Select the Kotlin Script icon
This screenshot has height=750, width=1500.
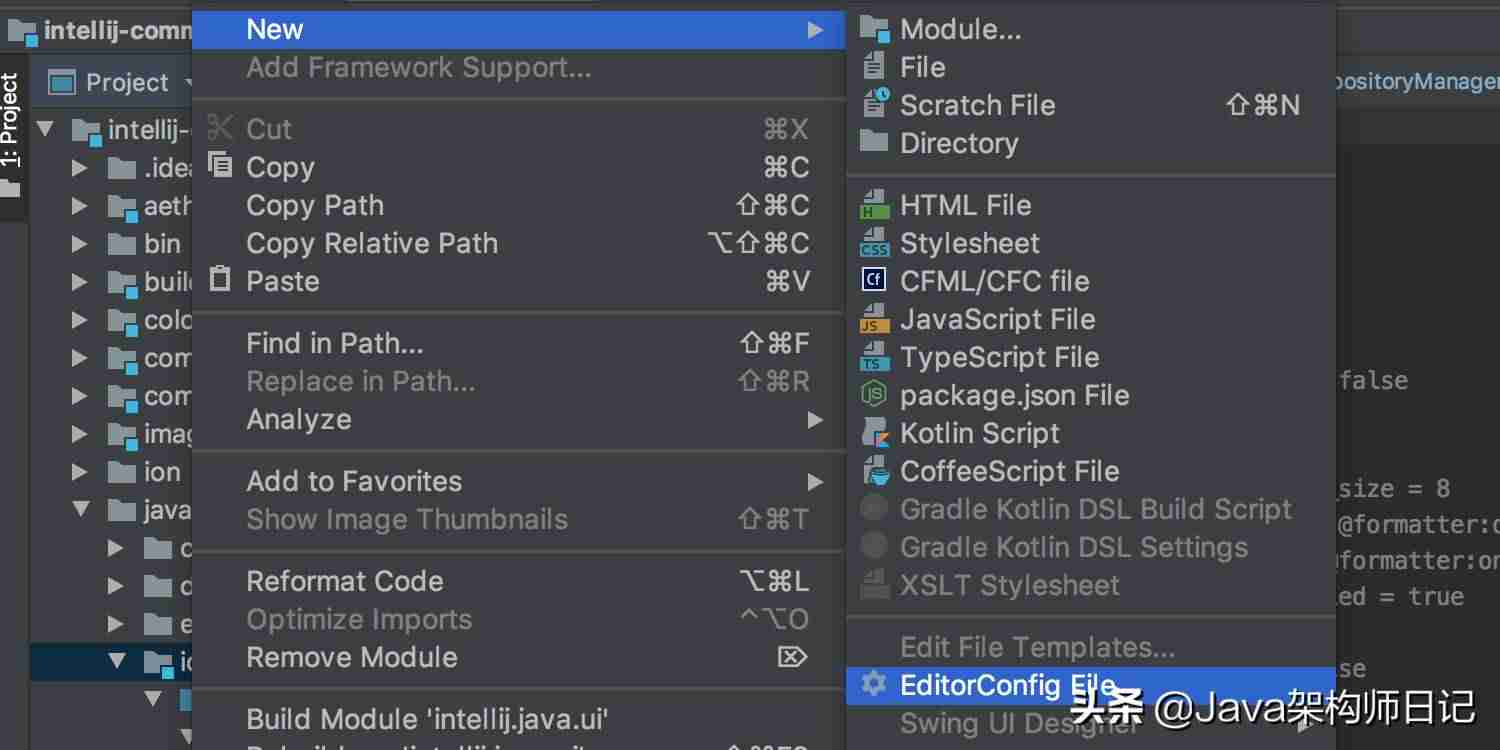click(x=874, y=433)
